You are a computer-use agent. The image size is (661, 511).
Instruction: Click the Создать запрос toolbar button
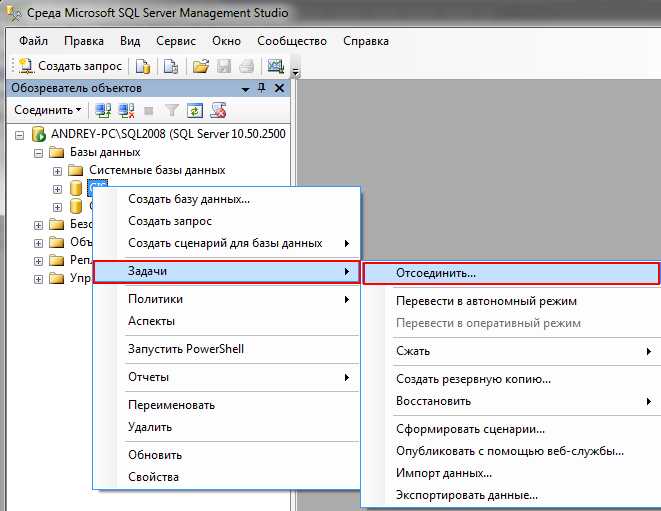[x=70, y=66]
